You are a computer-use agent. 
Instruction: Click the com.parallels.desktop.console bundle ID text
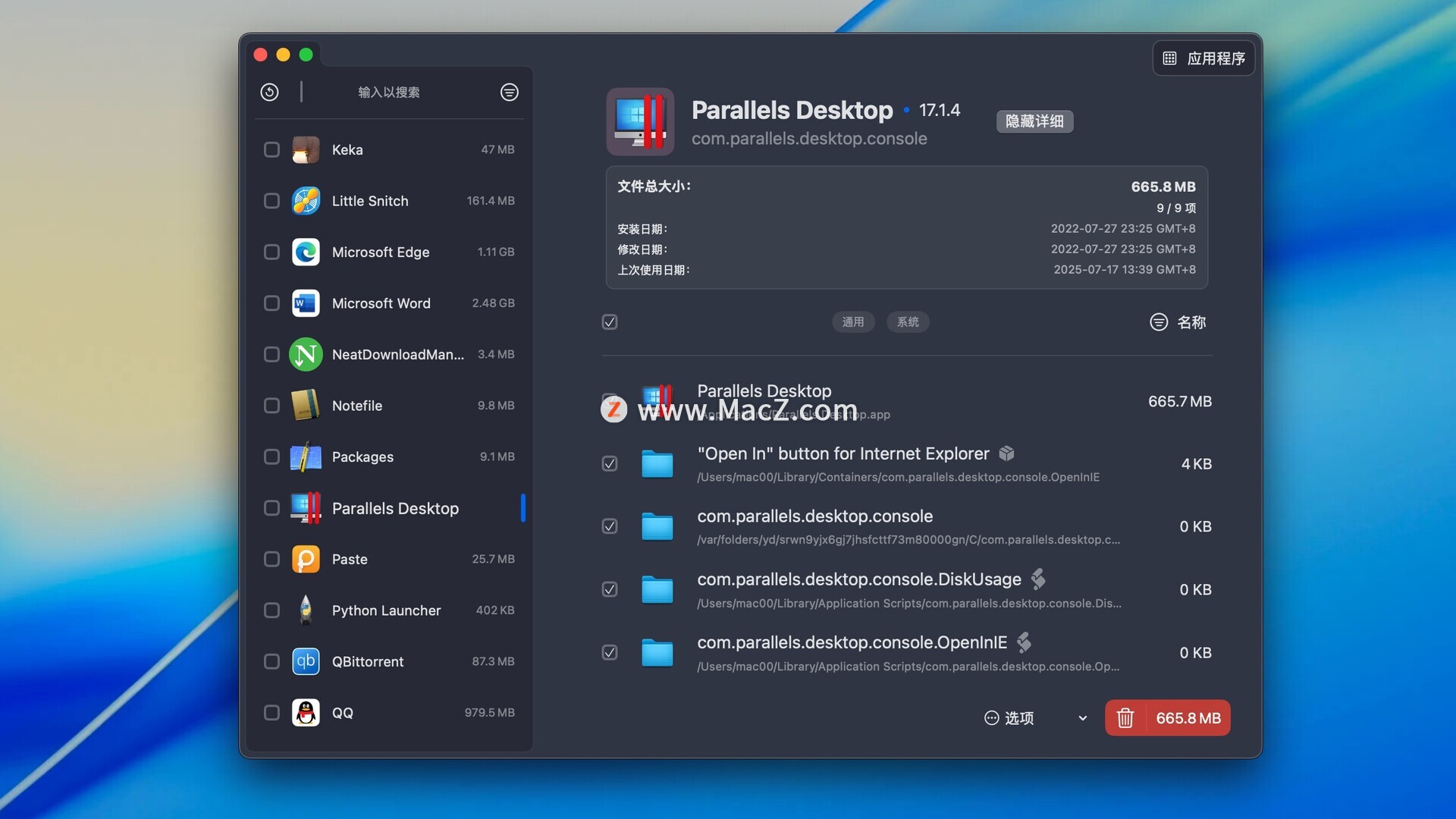coord(809,139)
